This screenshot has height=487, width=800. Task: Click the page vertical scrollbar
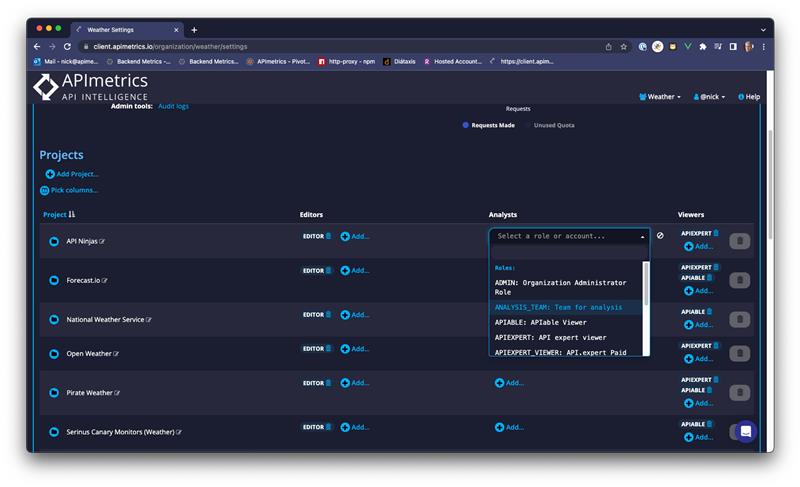pyautogui.click(x=770, y=184)
